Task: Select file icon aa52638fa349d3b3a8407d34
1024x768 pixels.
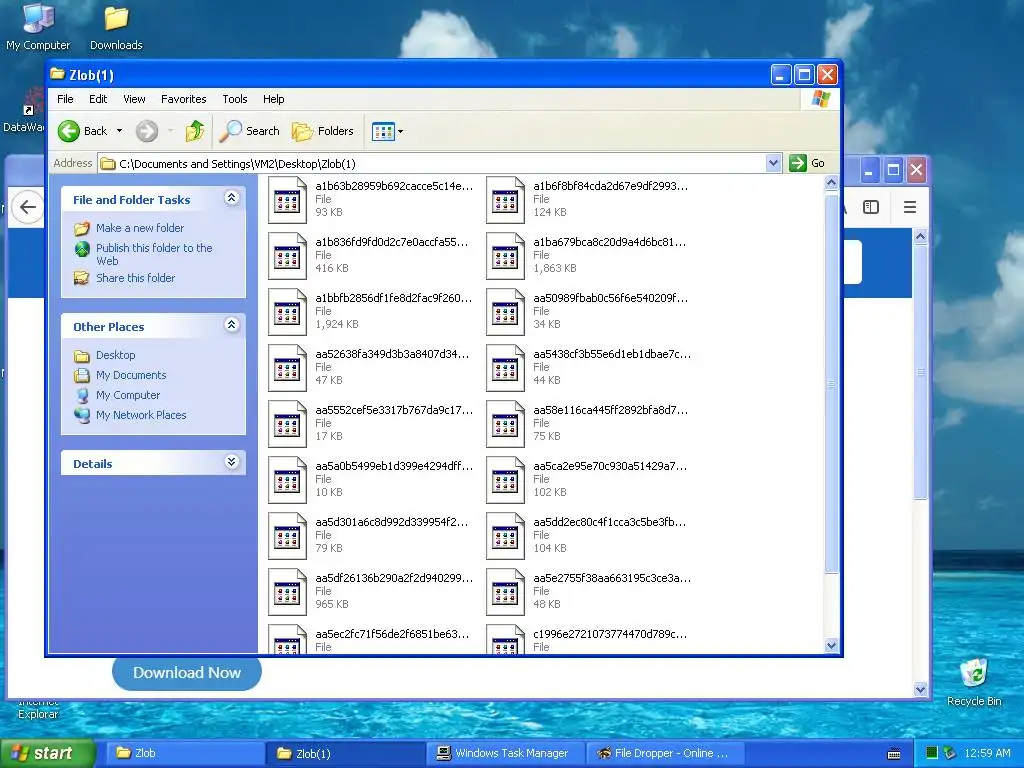Action: 287,368
